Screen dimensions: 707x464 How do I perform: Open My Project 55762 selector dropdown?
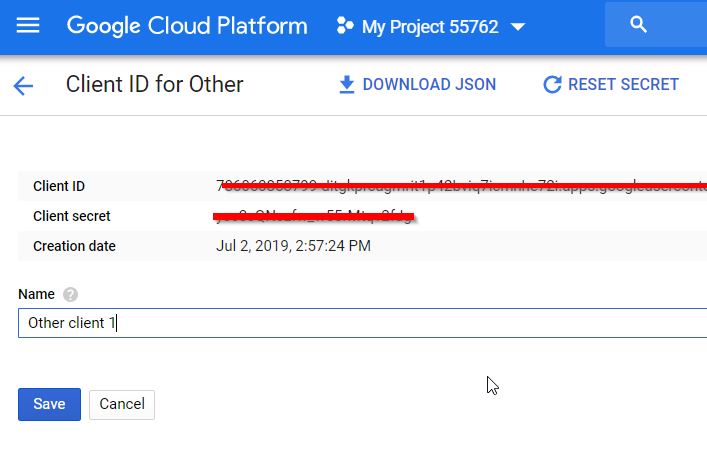tap(431, 26)
